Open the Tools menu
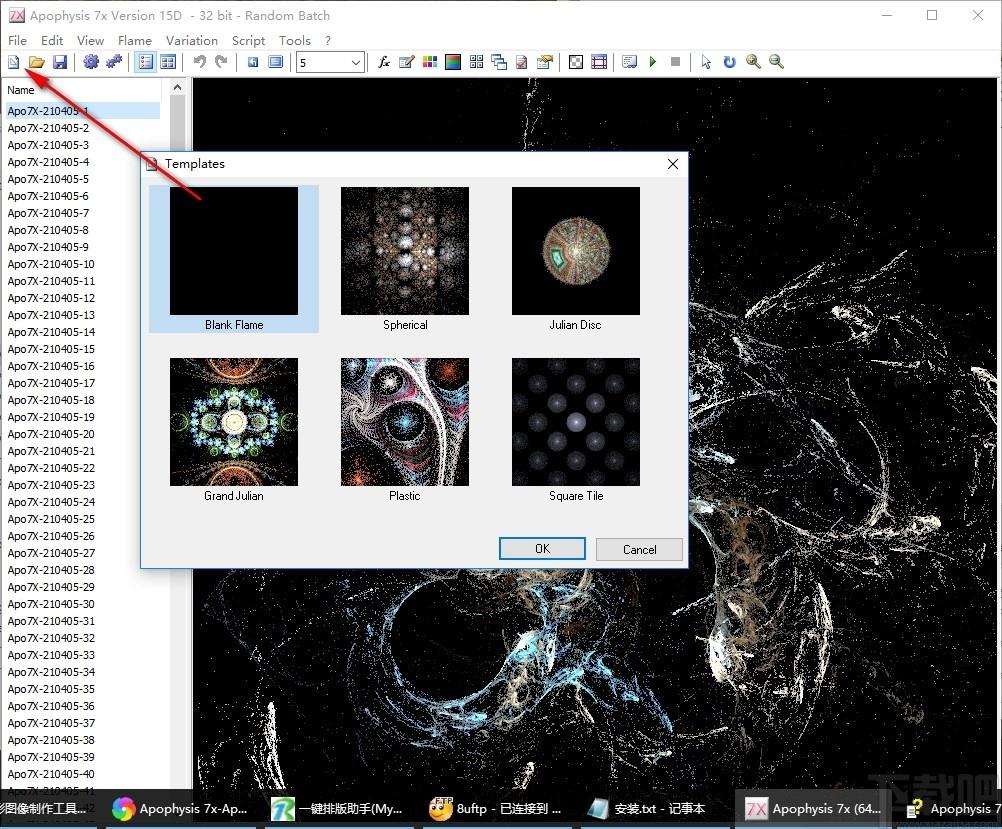1002x829 pixels. [x=295, y=40]
